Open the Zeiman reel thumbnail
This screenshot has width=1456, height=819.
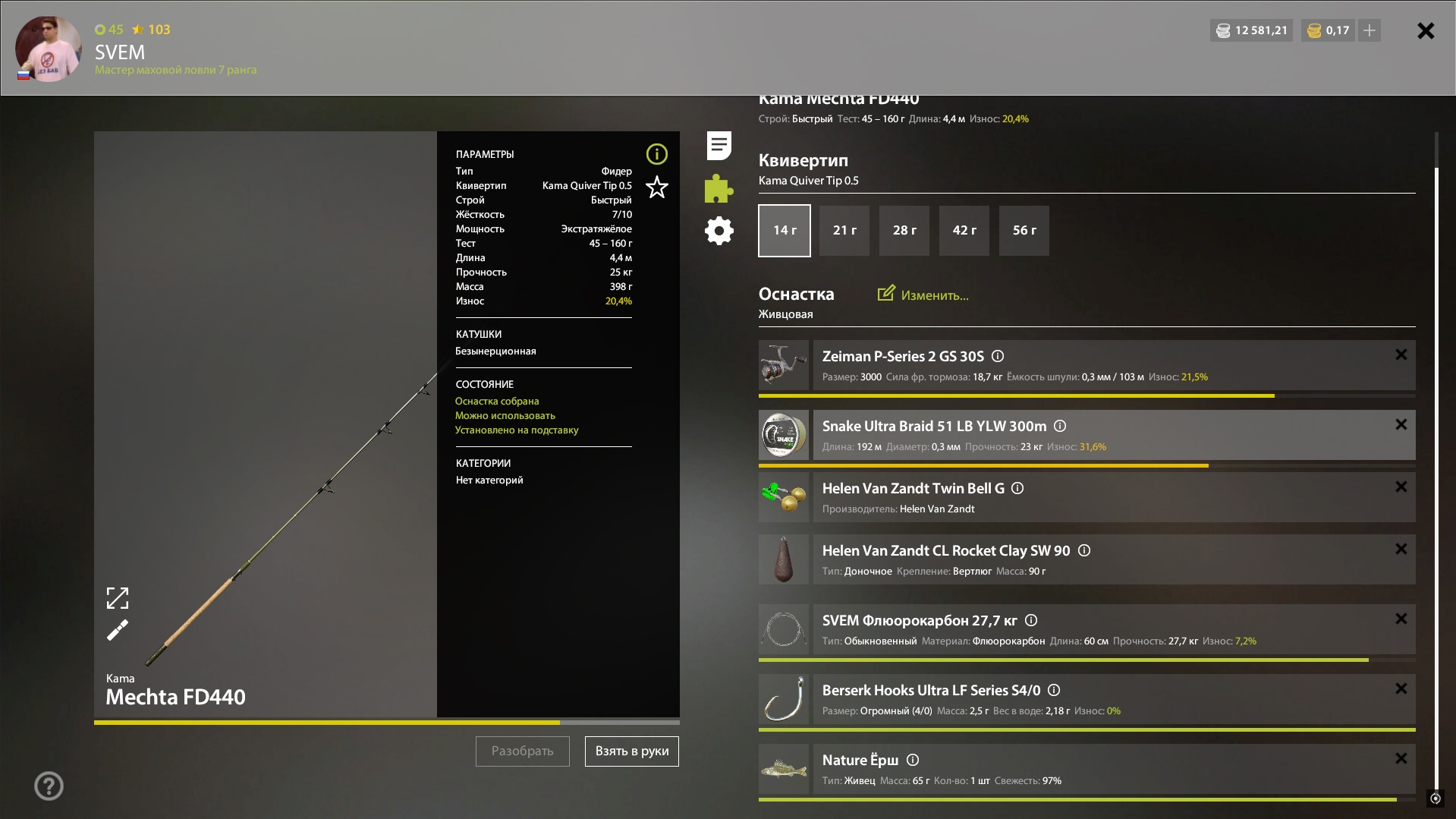pos(784,365)
